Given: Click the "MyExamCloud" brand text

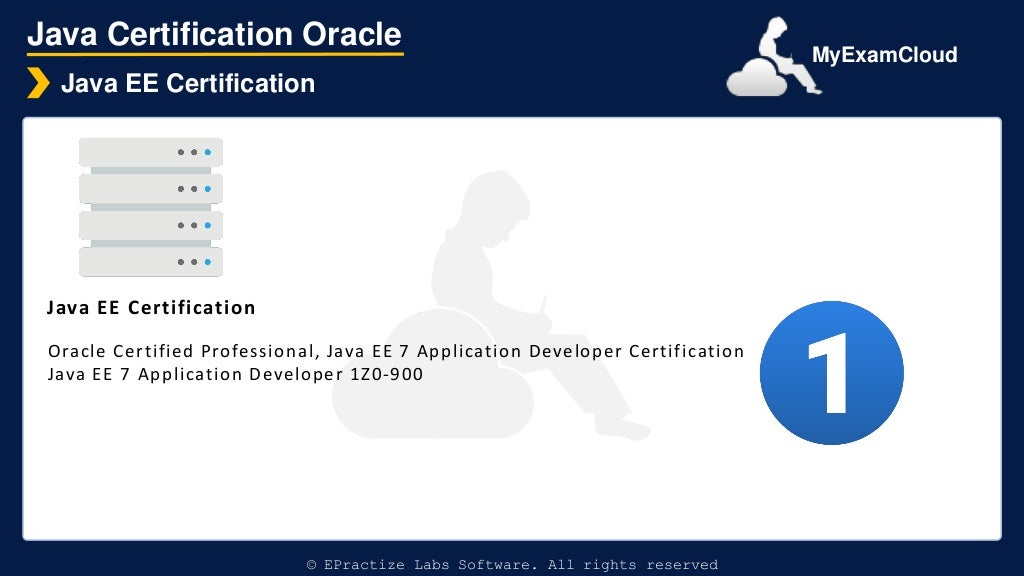Looking at the screenshot, I should (884, 55).
